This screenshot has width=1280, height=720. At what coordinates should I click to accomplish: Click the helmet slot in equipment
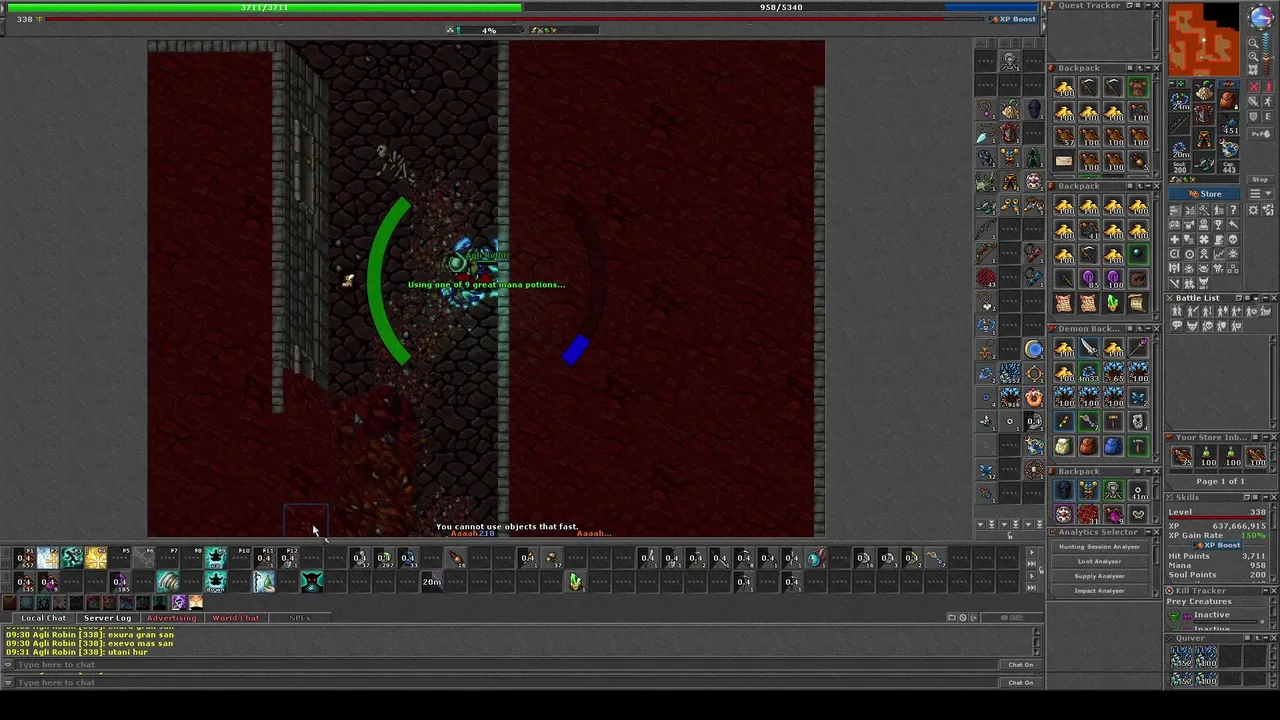(x=1204, y=90)
